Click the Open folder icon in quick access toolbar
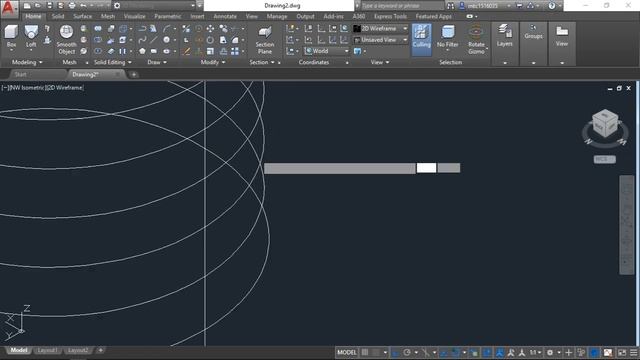640x360 pixels. click(x=38, y=6)
